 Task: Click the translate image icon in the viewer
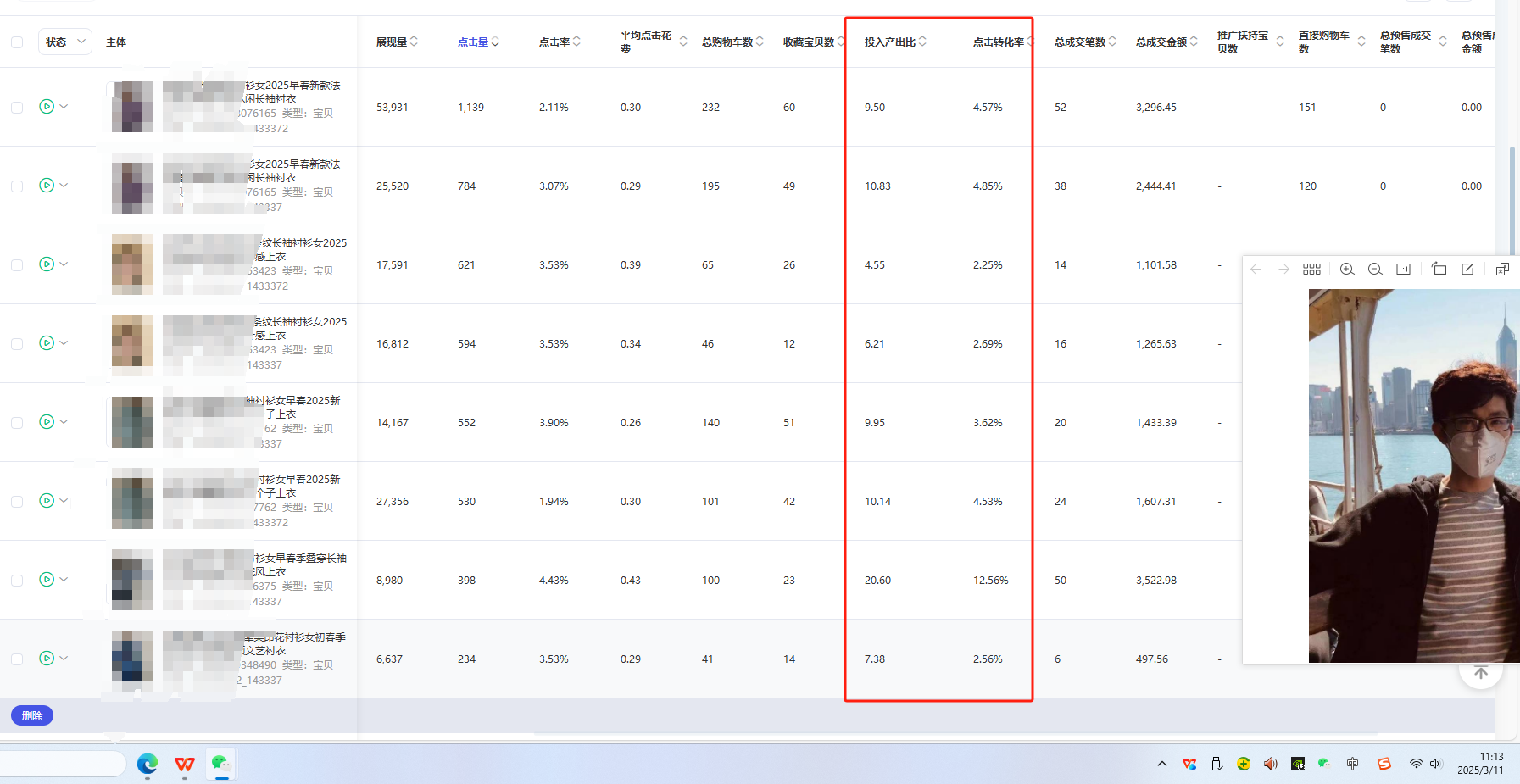pos(1502,269)
